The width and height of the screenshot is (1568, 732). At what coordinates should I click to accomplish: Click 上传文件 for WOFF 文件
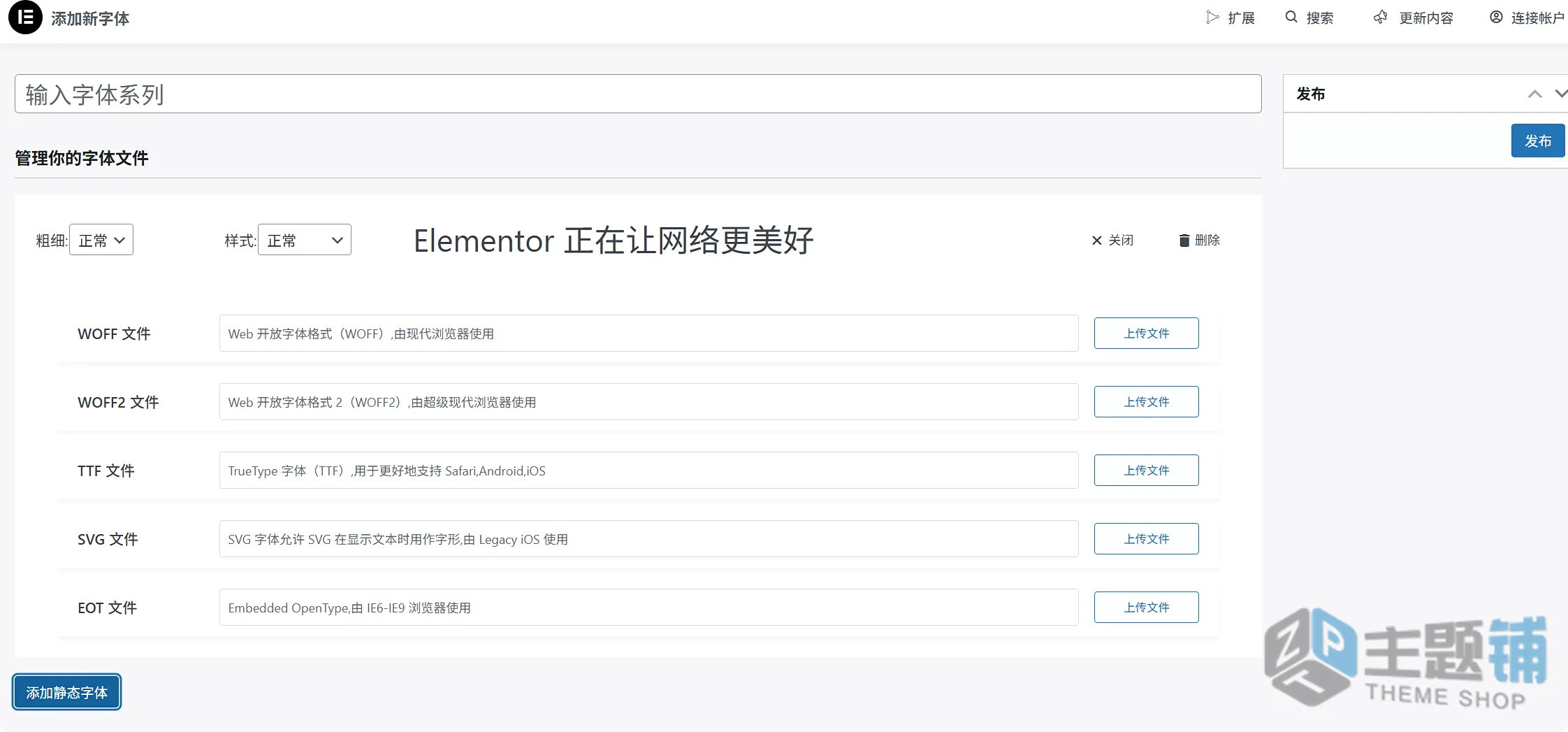tap(1147, 333)
